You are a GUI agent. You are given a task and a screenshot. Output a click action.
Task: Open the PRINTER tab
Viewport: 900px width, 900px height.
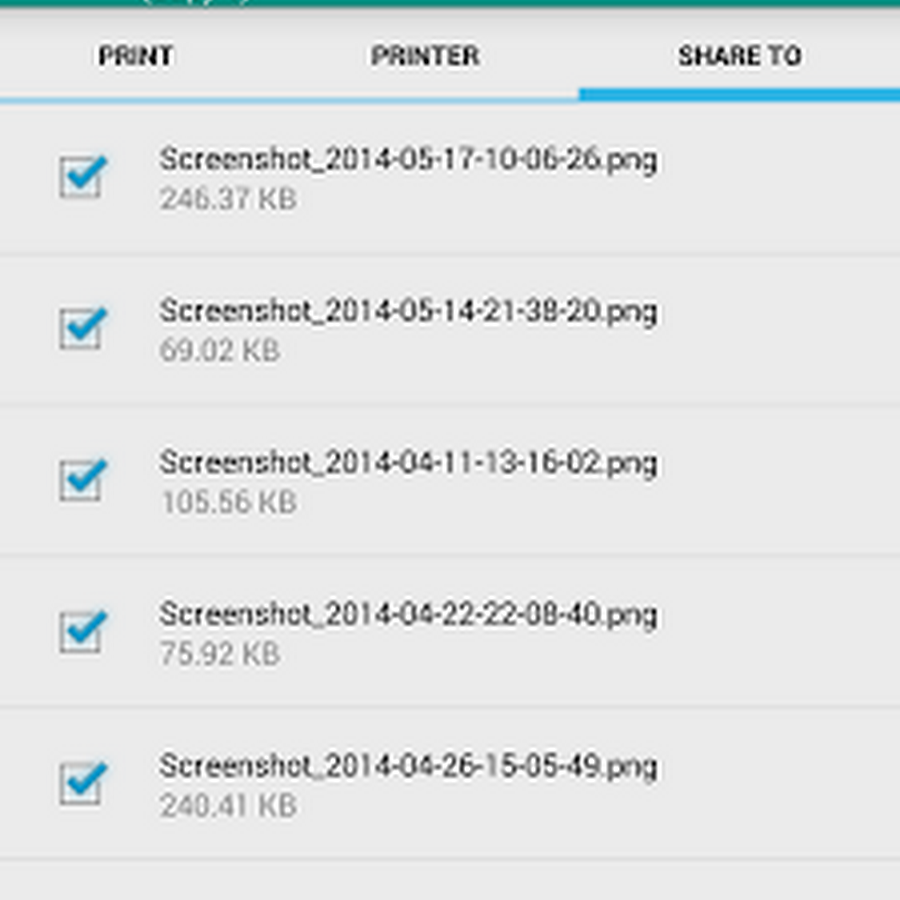425,56
